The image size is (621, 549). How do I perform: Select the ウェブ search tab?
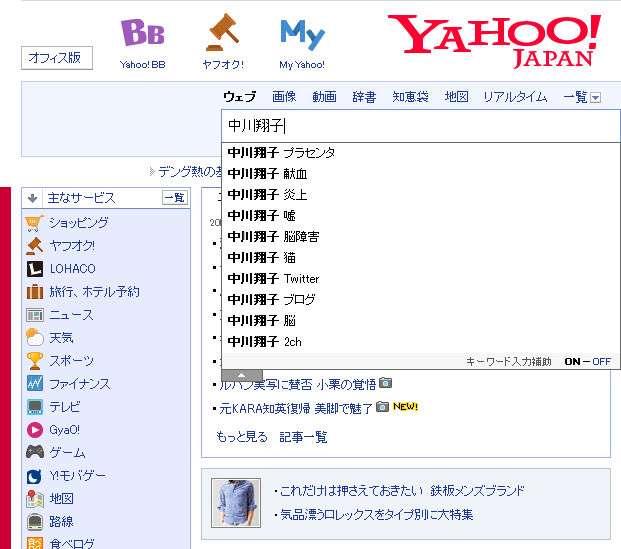[240, 97]
